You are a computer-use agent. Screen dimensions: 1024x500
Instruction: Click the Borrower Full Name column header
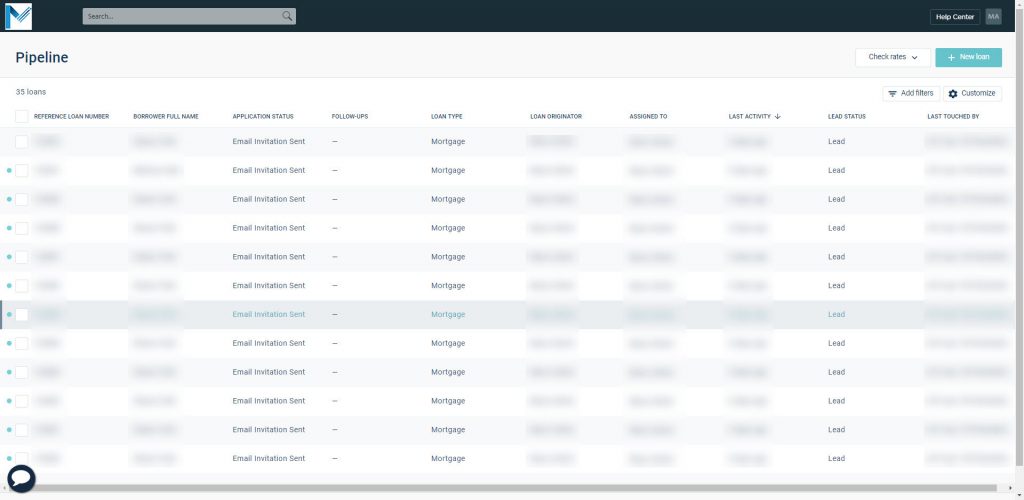pyautogui.click(x=166, y=117)
